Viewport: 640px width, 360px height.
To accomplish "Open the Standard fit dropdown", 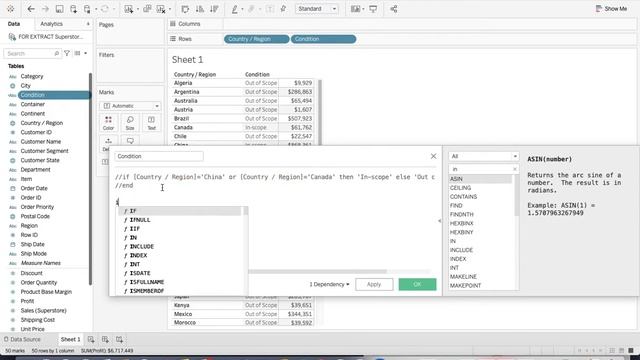I will coord(317,9).
